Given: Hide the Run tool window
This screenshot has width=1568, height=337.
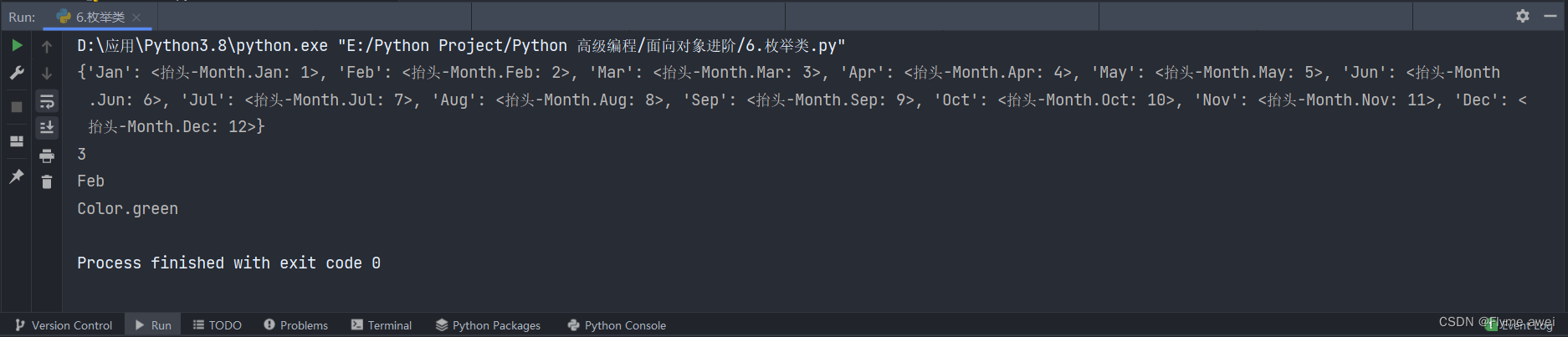Looking at the screenshot, I should pyautogui.click(x=1550, y=16).
